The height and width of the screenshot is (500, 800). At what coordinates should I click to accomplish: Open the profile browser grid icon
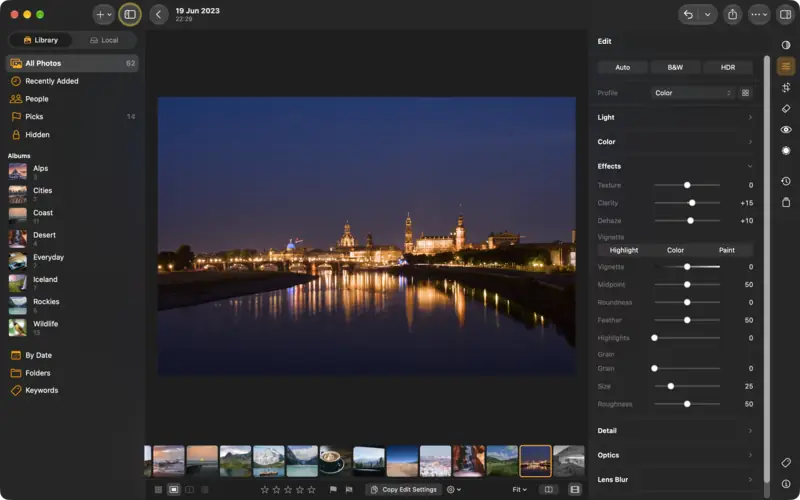pos(745,93)
